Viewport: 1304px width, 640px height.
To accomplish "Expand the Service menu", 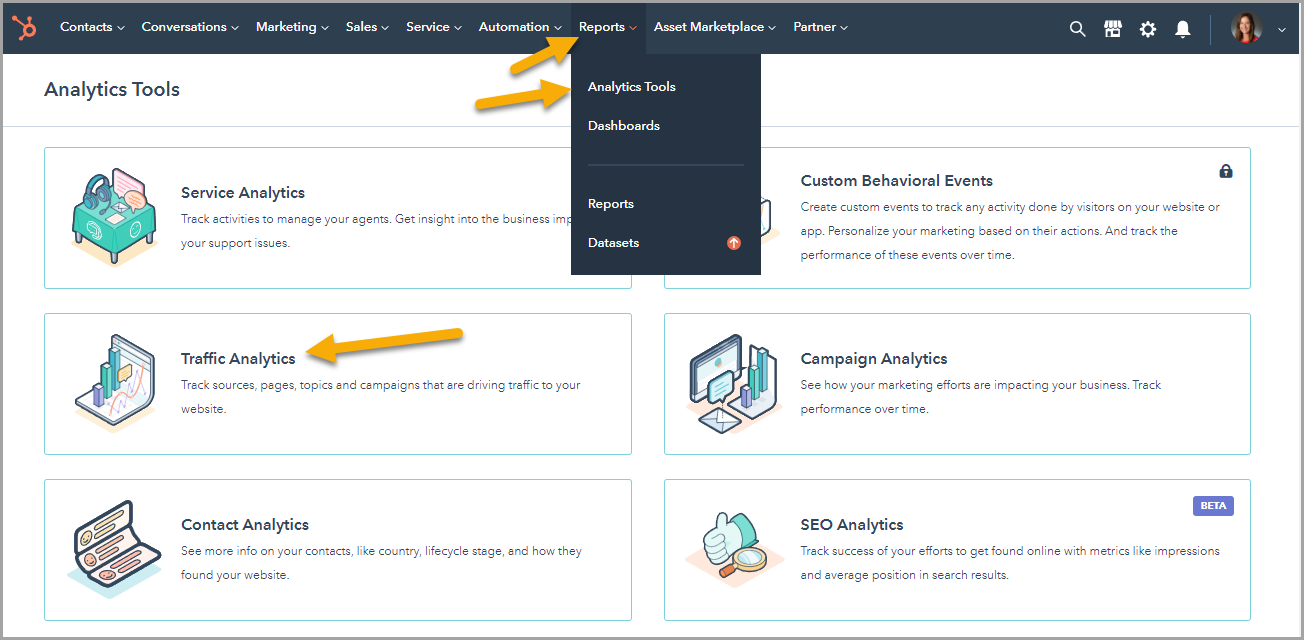I will 434,27.
